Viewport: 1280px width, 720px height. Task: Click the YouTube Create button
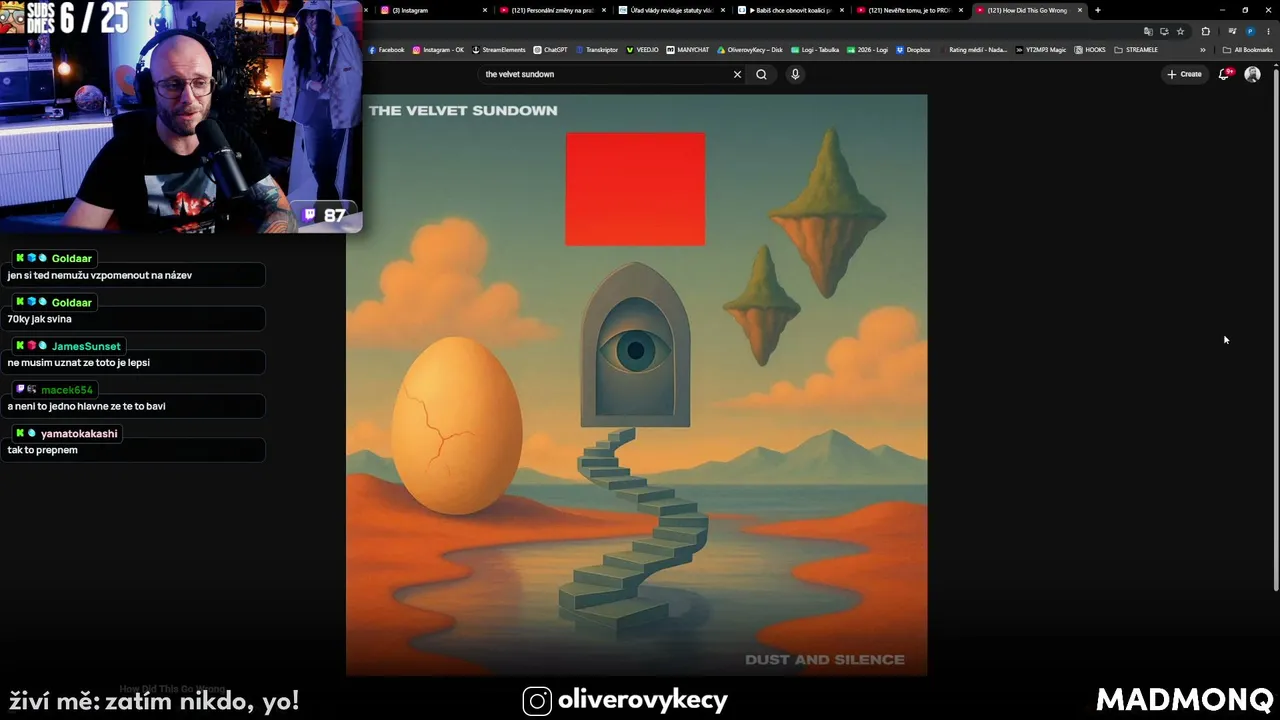[1185, 74]
